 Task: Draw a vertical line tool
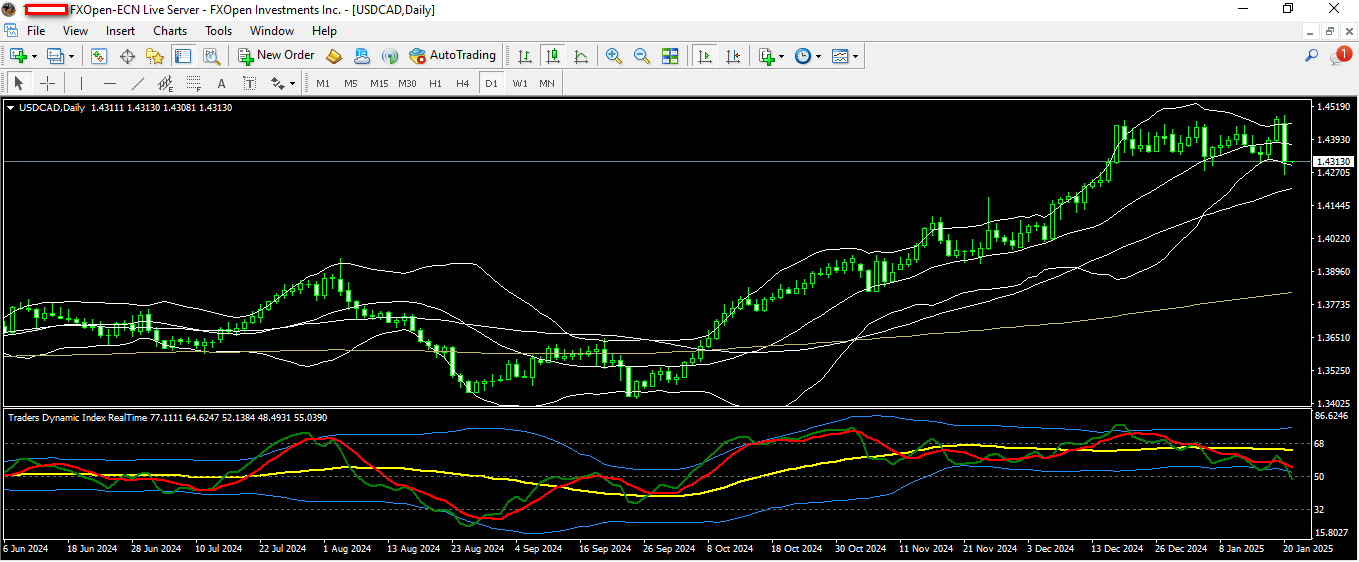point(81,83)
